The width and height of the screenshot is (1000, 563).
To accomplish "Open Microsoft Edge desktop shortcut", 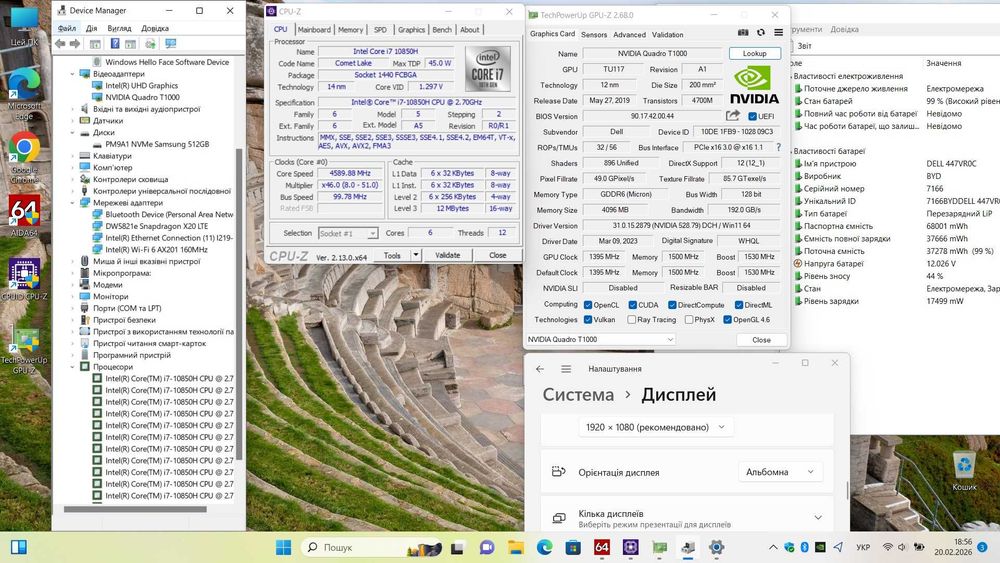I will 24,94.
